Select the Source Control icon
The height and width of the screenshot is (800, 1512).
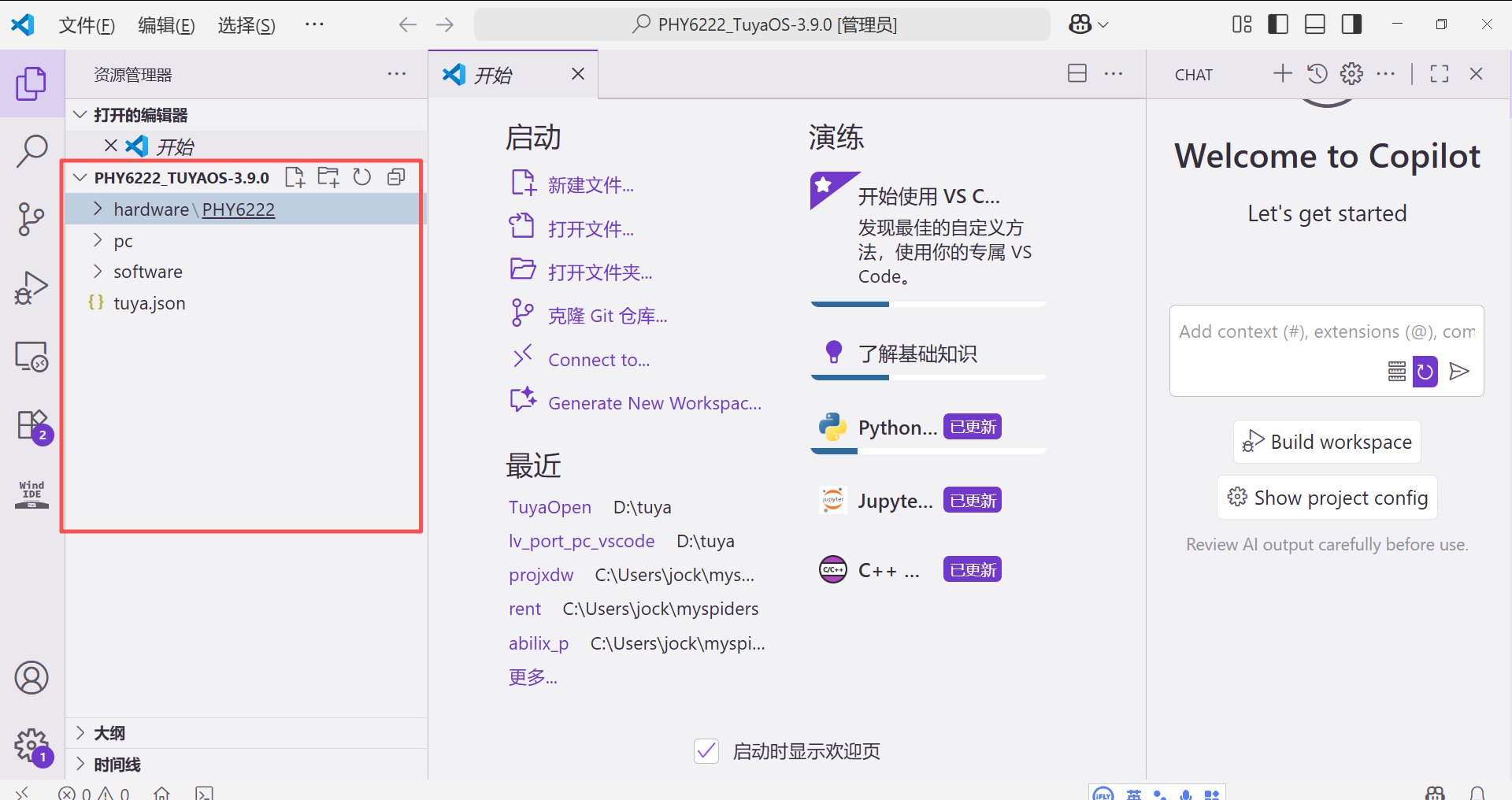pos(31,220)
